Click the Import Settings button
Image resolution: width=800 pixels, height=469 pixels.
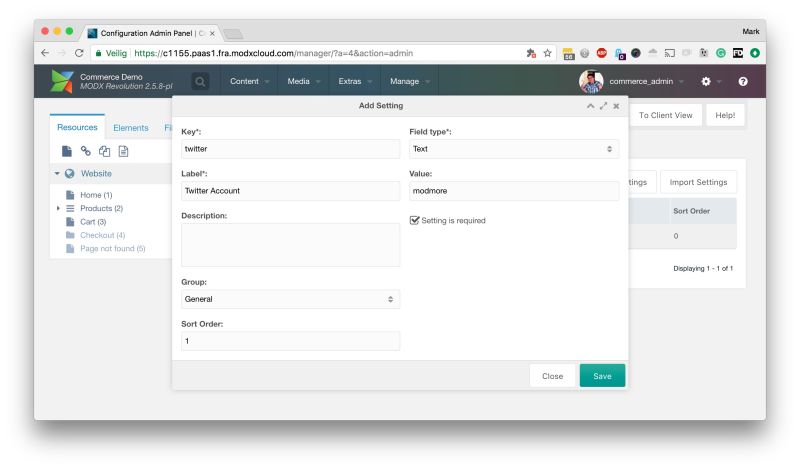coord(698,182)
